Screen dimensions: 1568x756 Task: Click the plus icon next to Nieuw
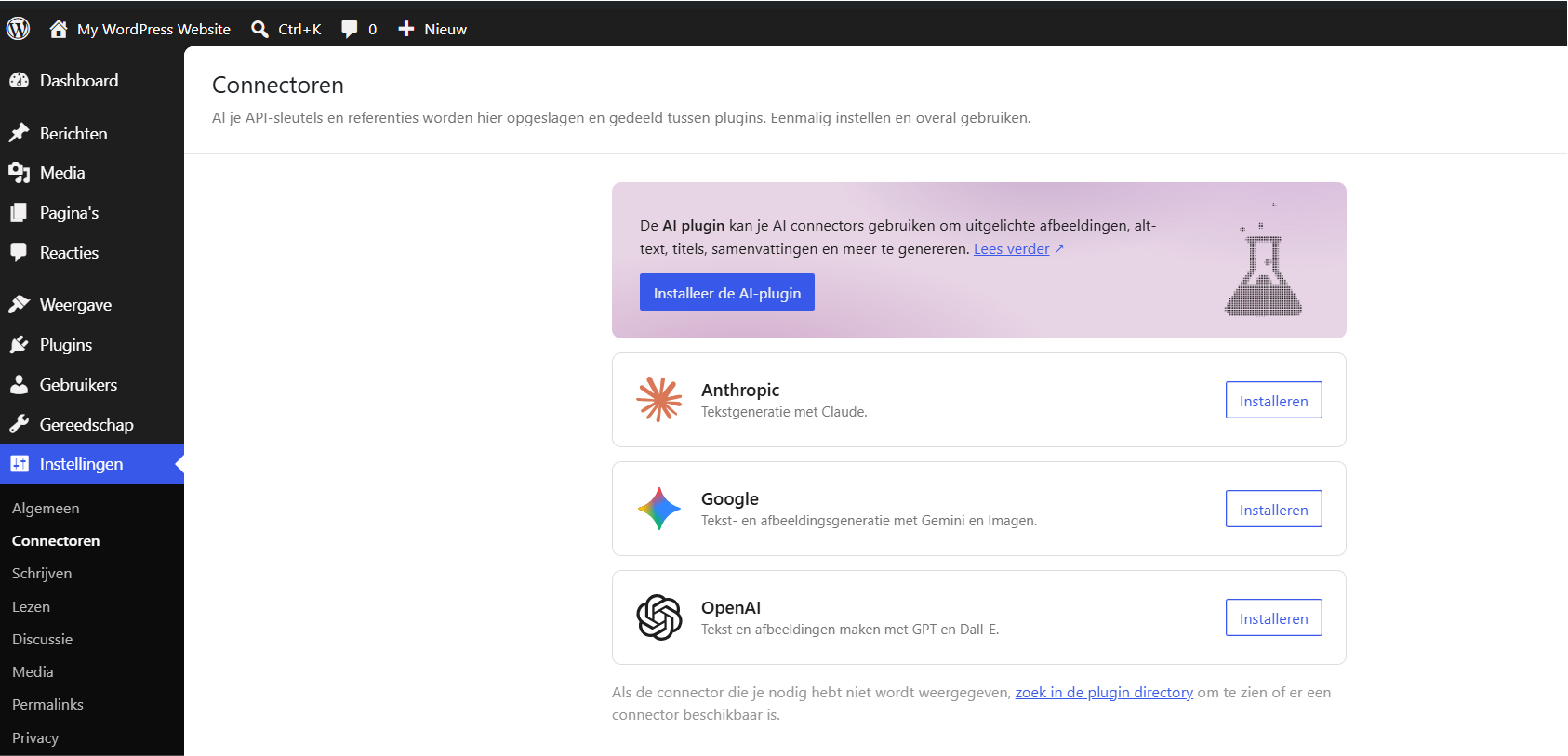(x=406, y=29)
